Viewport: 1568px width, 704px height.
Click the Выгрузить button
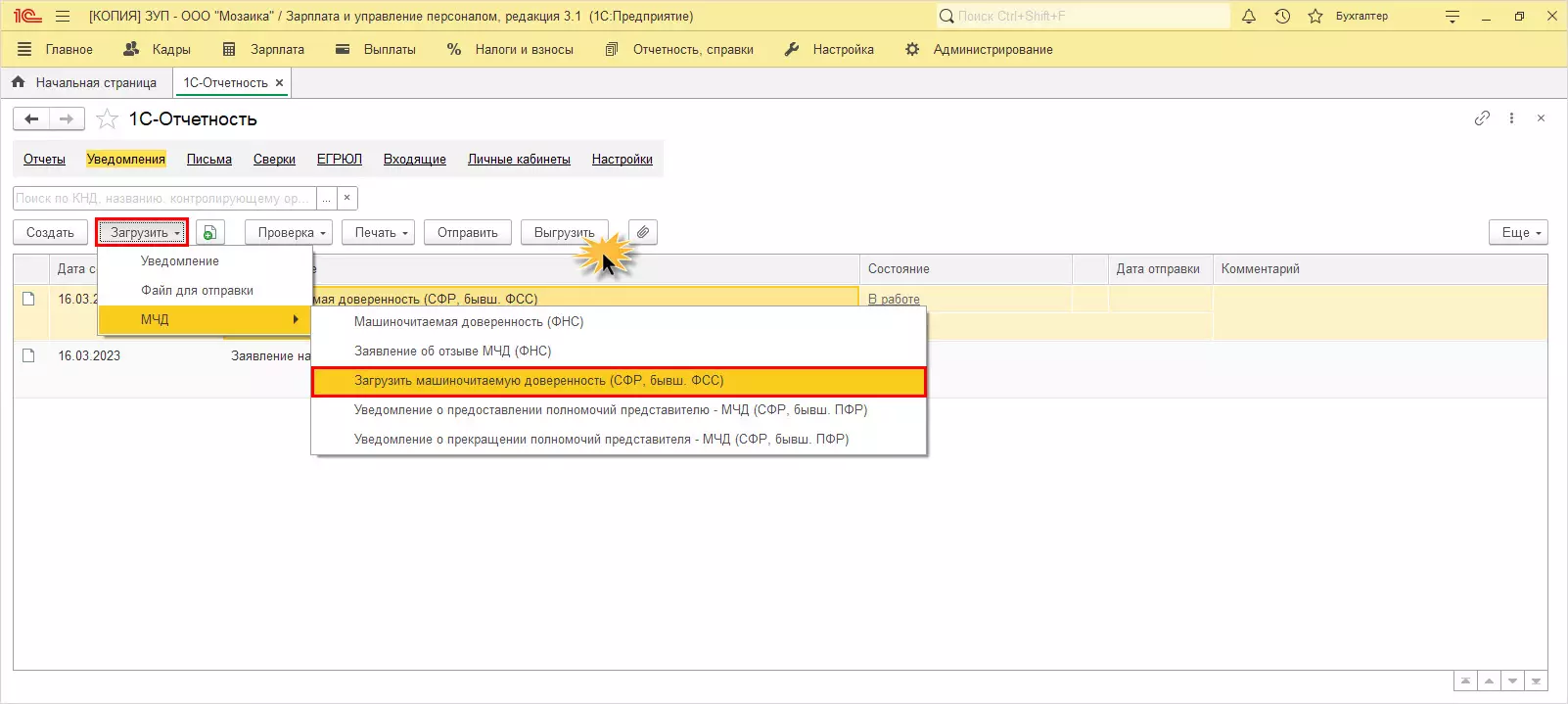click(565, 233)
